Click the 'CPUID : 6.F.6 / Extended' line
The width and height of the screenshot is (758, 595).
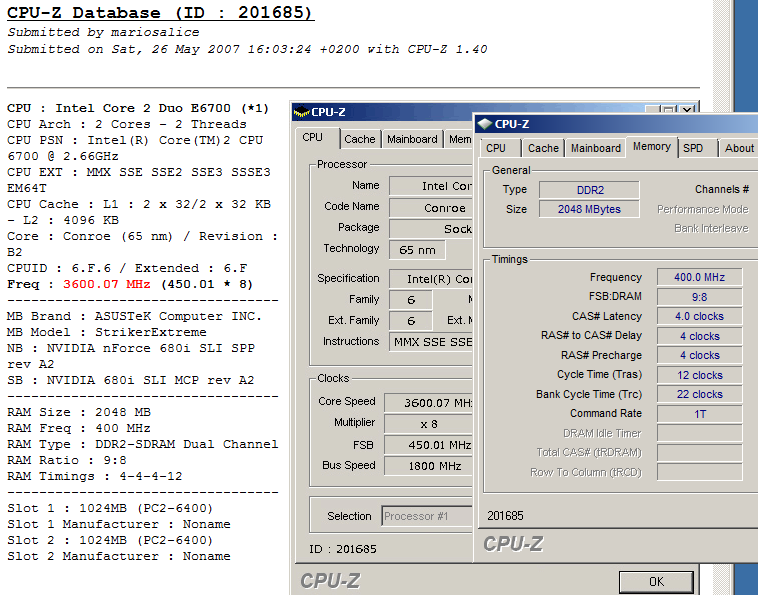point(127,268)
